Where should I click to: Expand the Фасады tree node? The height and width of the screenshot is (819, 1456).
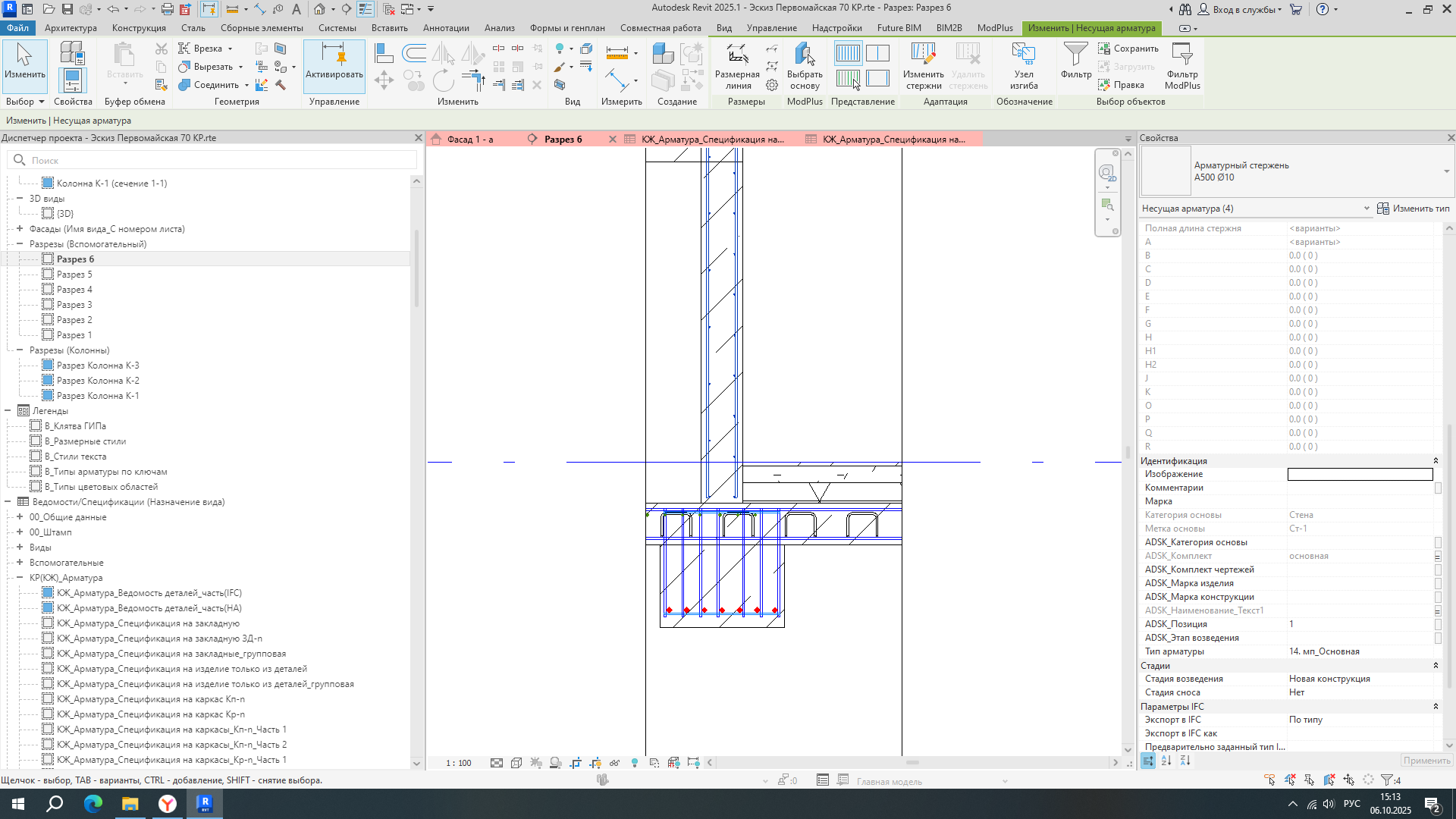click(x=20, y=229)
